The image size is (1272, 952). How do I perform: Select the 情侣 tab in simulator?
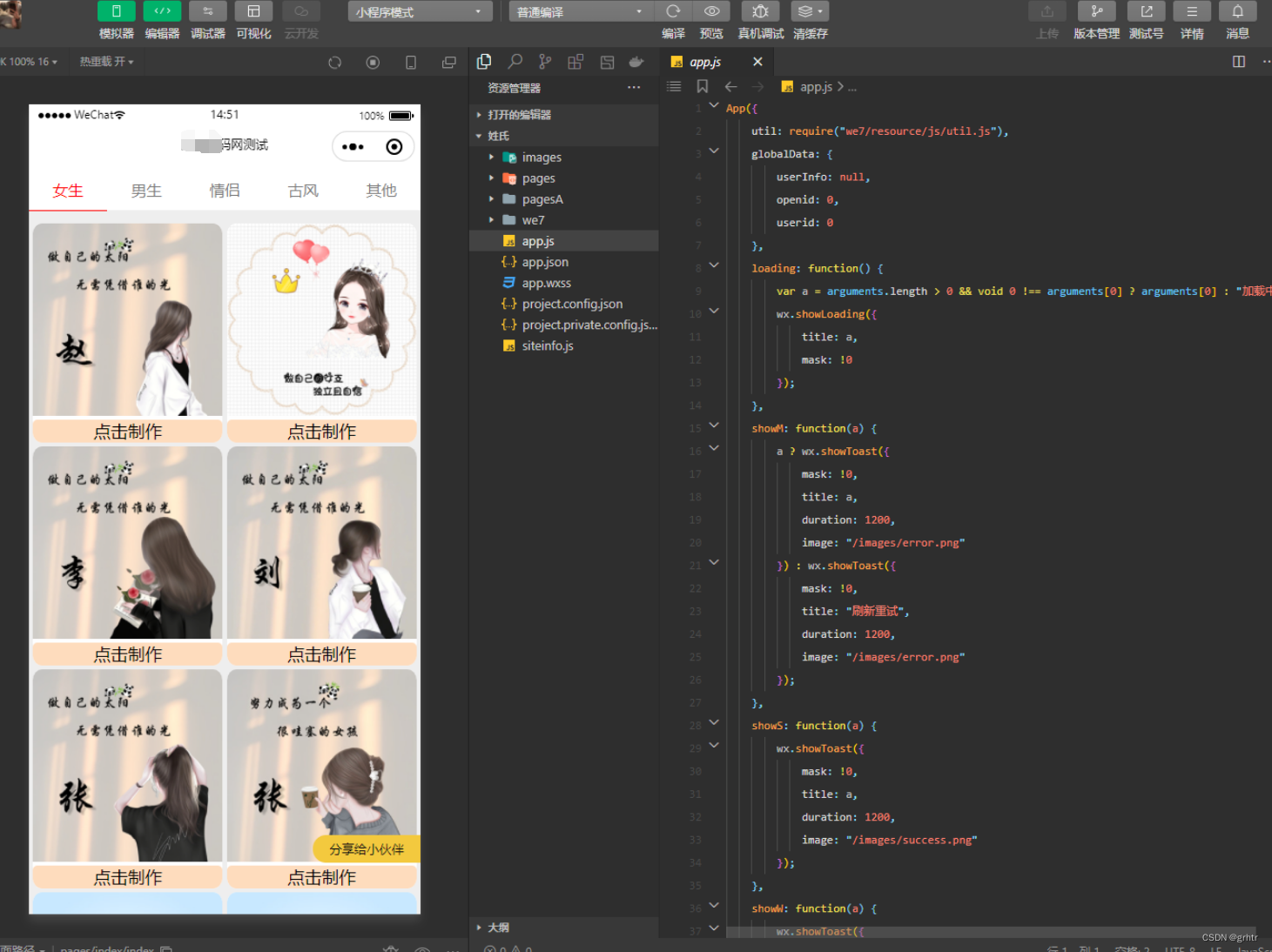(x=225, y=191)
